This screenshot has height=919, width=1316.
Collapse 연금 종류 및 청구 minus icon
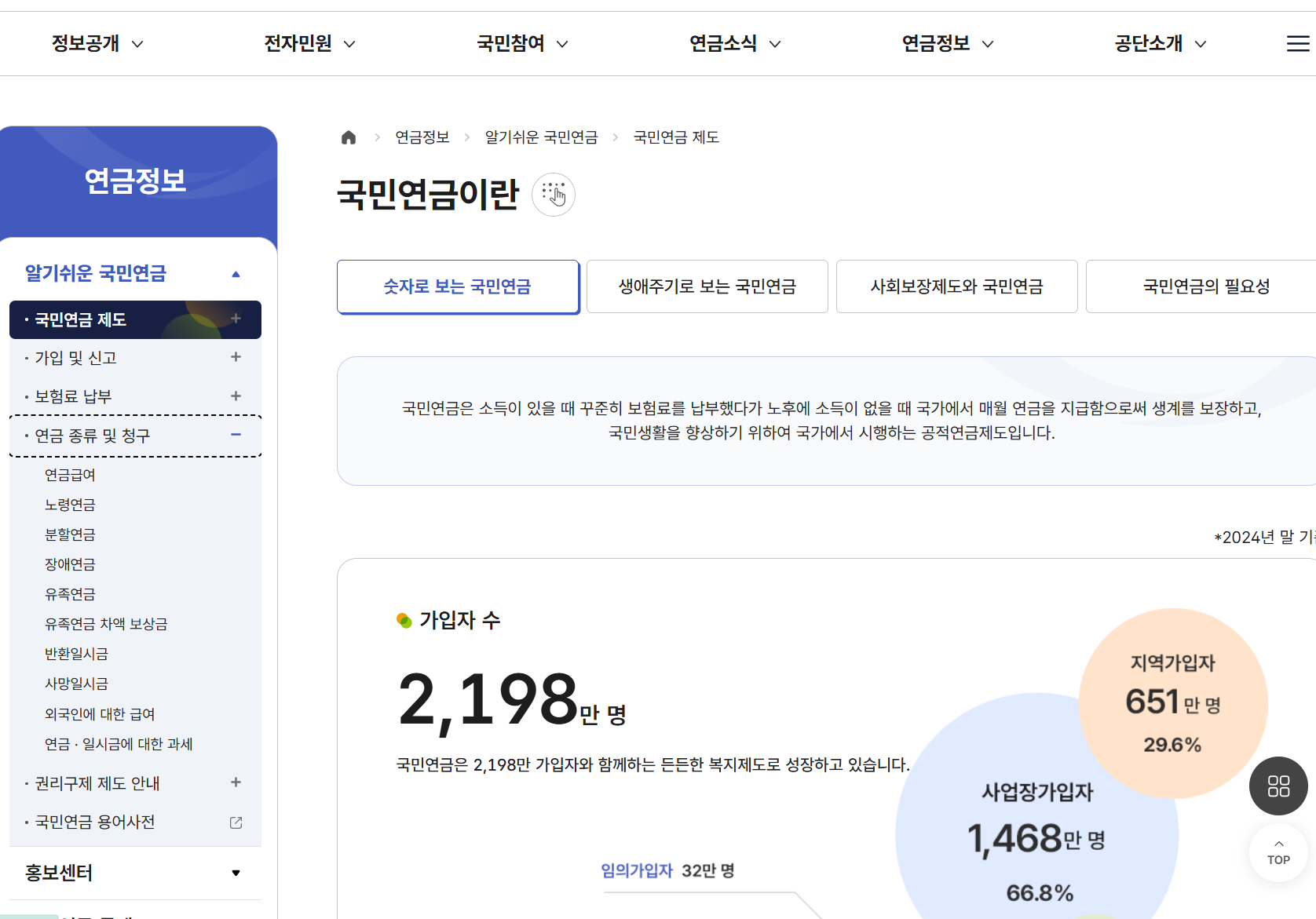[236, 435]
